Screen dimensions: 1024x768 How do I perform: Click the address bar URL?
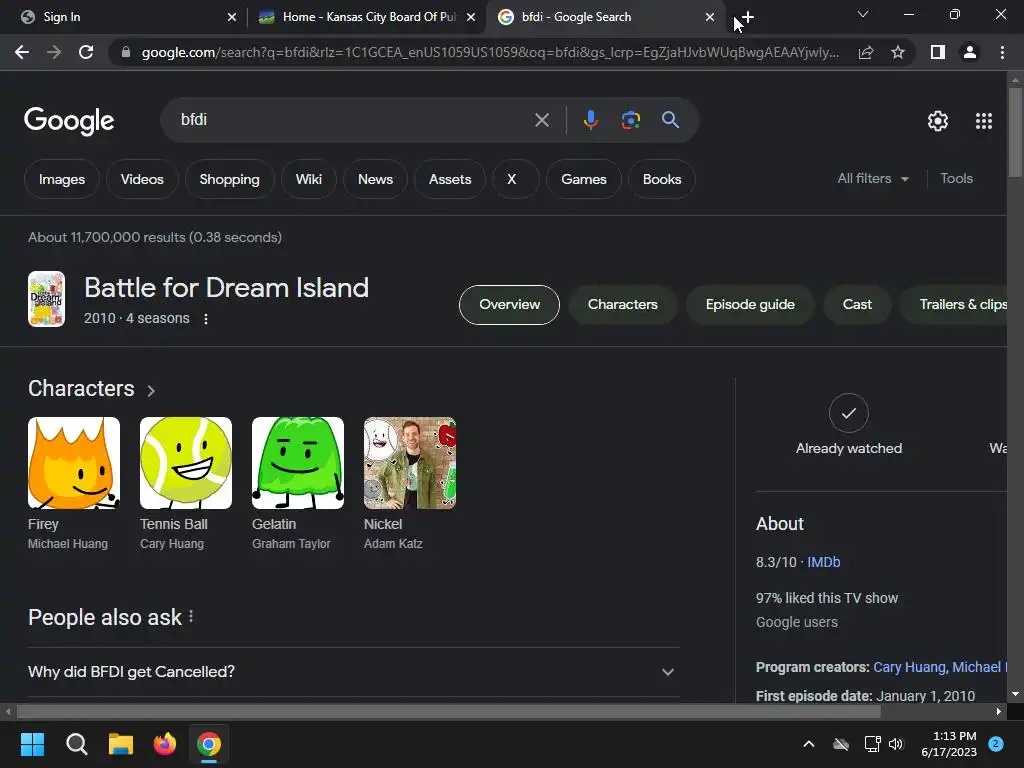pyautogui.click(x=490, y=52)
